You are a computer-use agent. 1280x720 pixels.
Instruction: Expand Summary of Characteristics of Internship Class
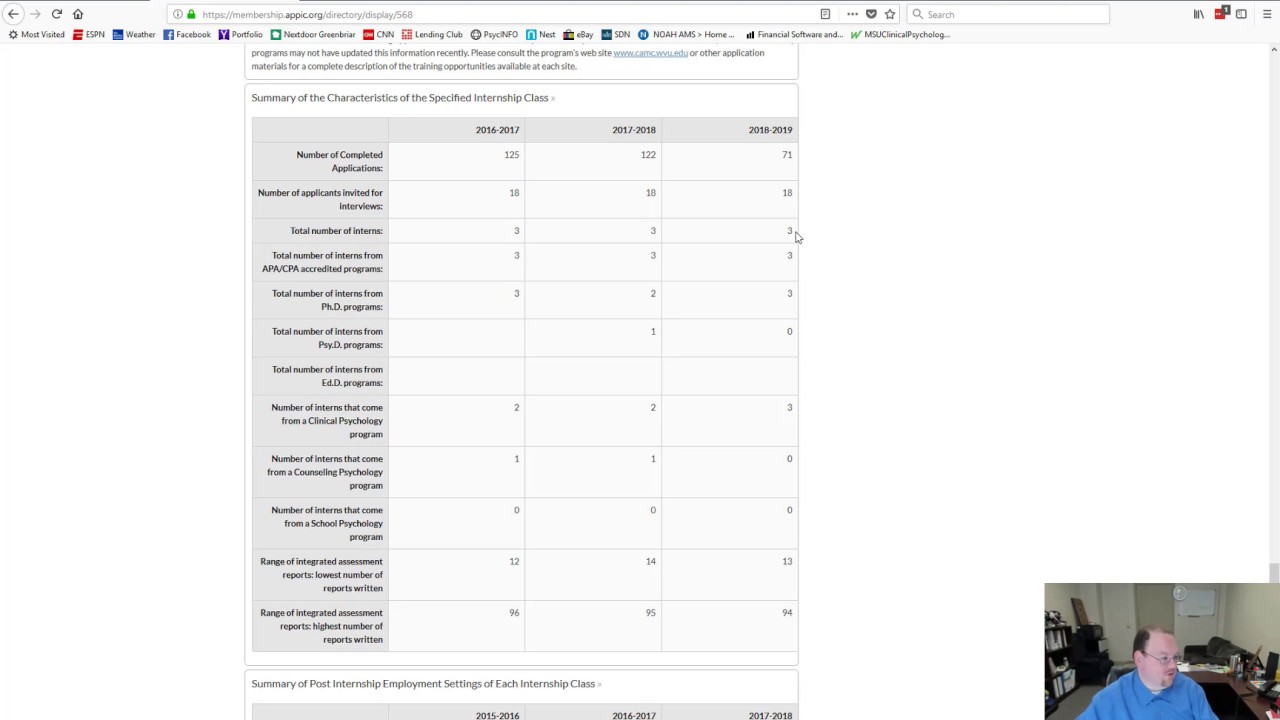(x=403, y=98)
